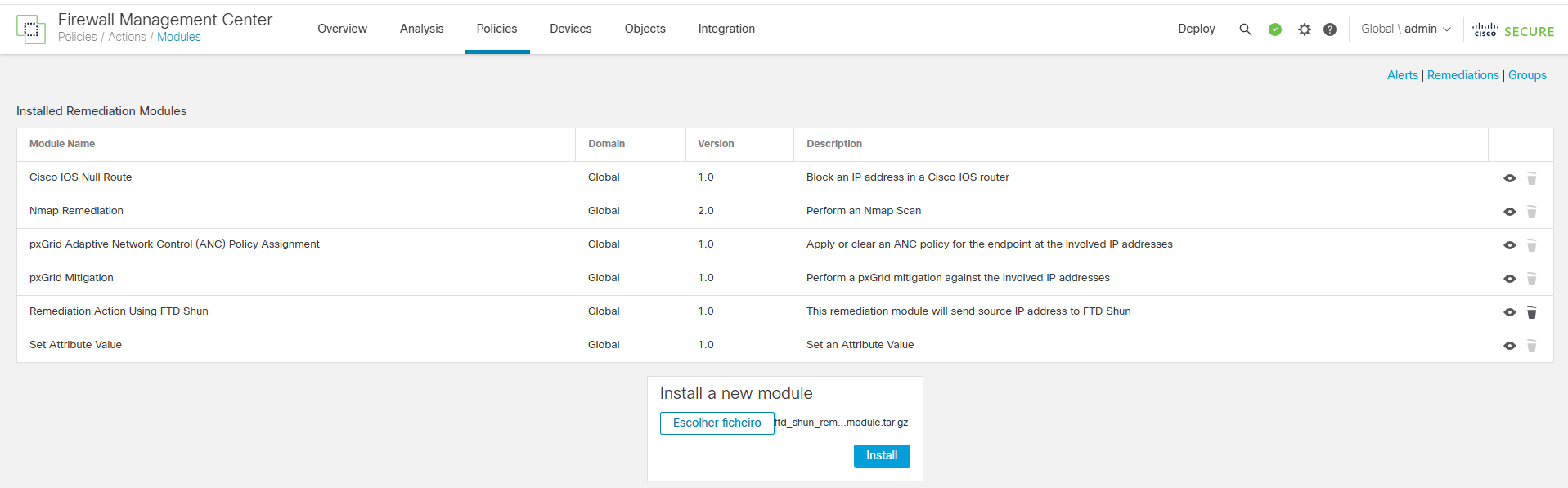The width and height of the screenshot is (1568, 488).
Task: Click the selected file name ftd_shun_rem...module.tar.gz
Action: coord(841,423)
